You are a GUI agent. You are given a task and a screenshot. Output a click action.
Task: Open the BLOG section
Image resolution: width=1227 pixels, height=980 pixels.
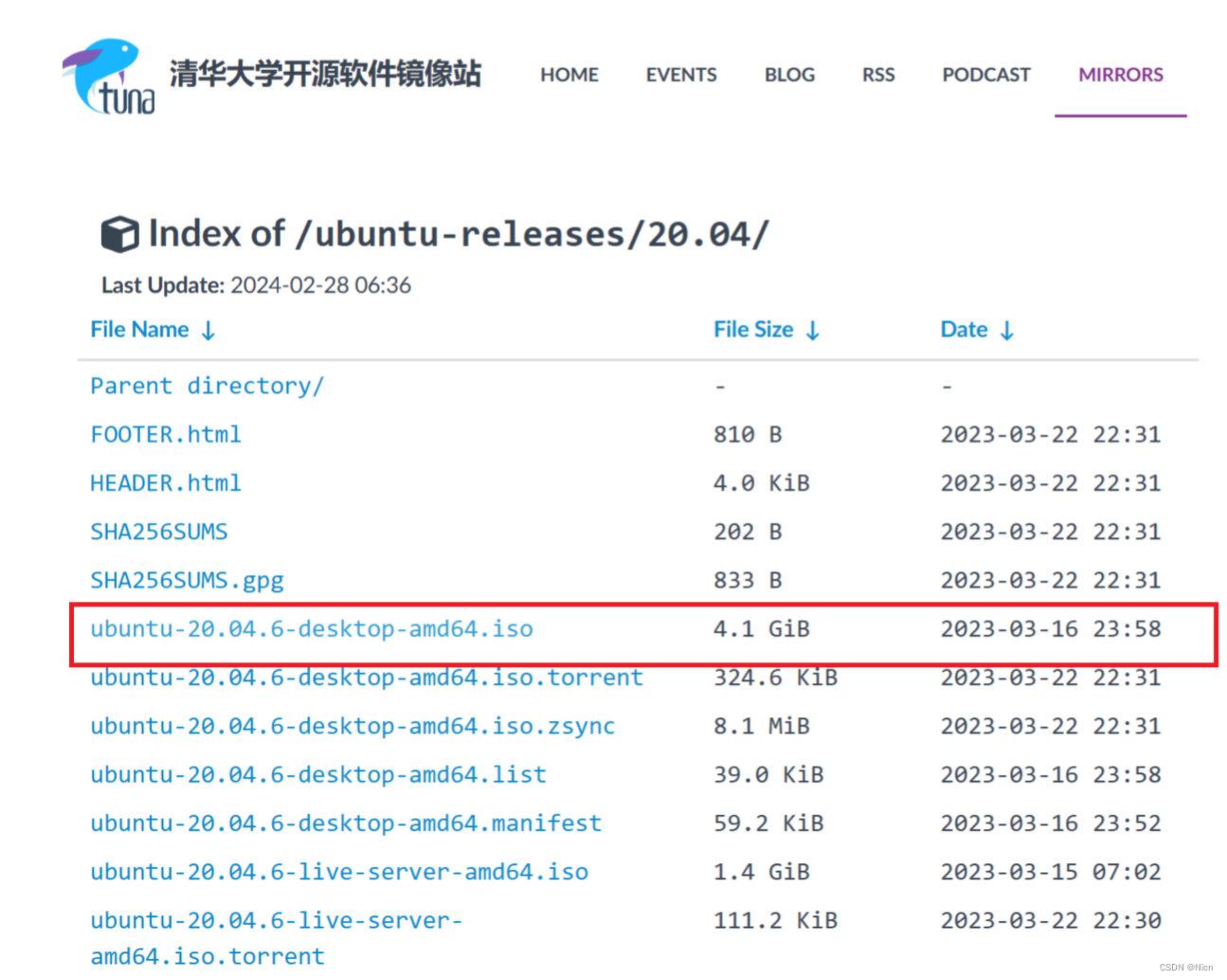(x=789, y=74)
